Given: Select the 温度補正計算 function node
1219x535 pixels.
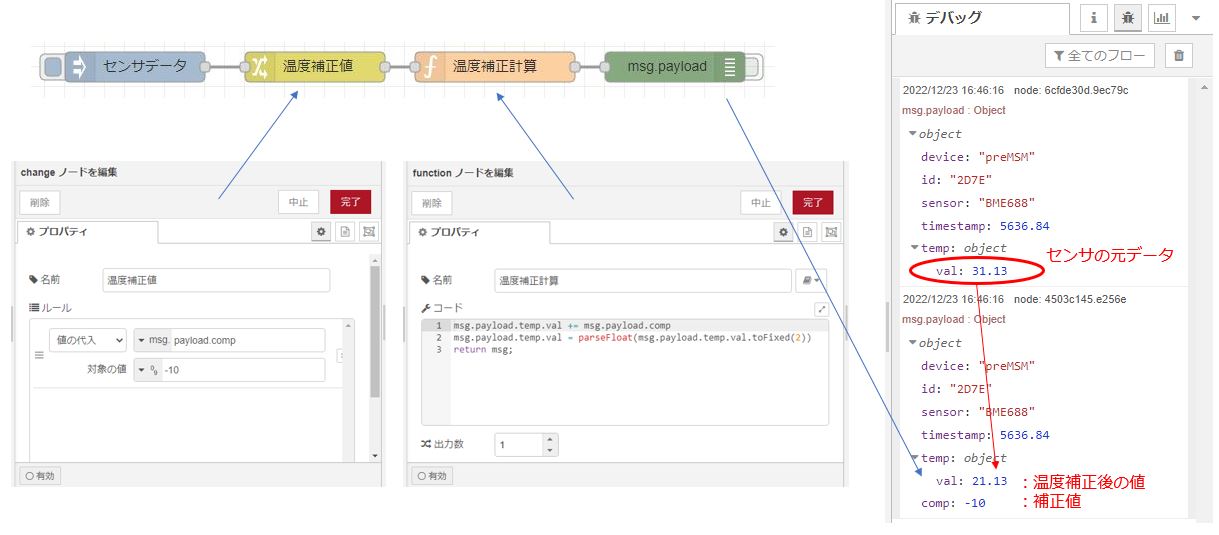Looking at the screenshot, I should coord(495,67).
